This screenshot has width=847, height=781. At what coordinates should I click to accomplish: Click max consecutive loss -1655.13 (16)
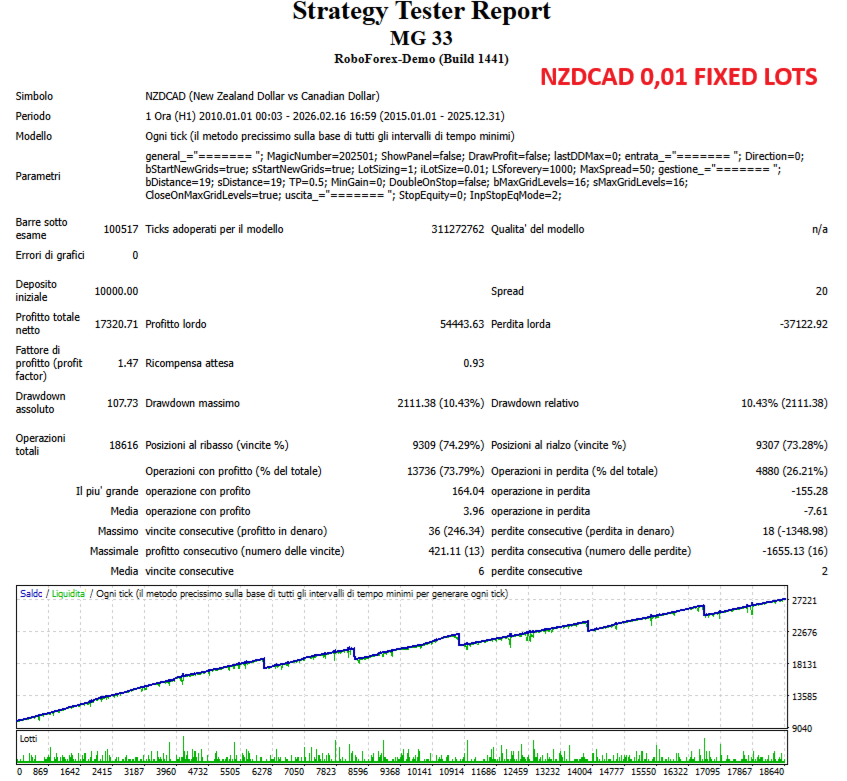click(x=795, y=551)
